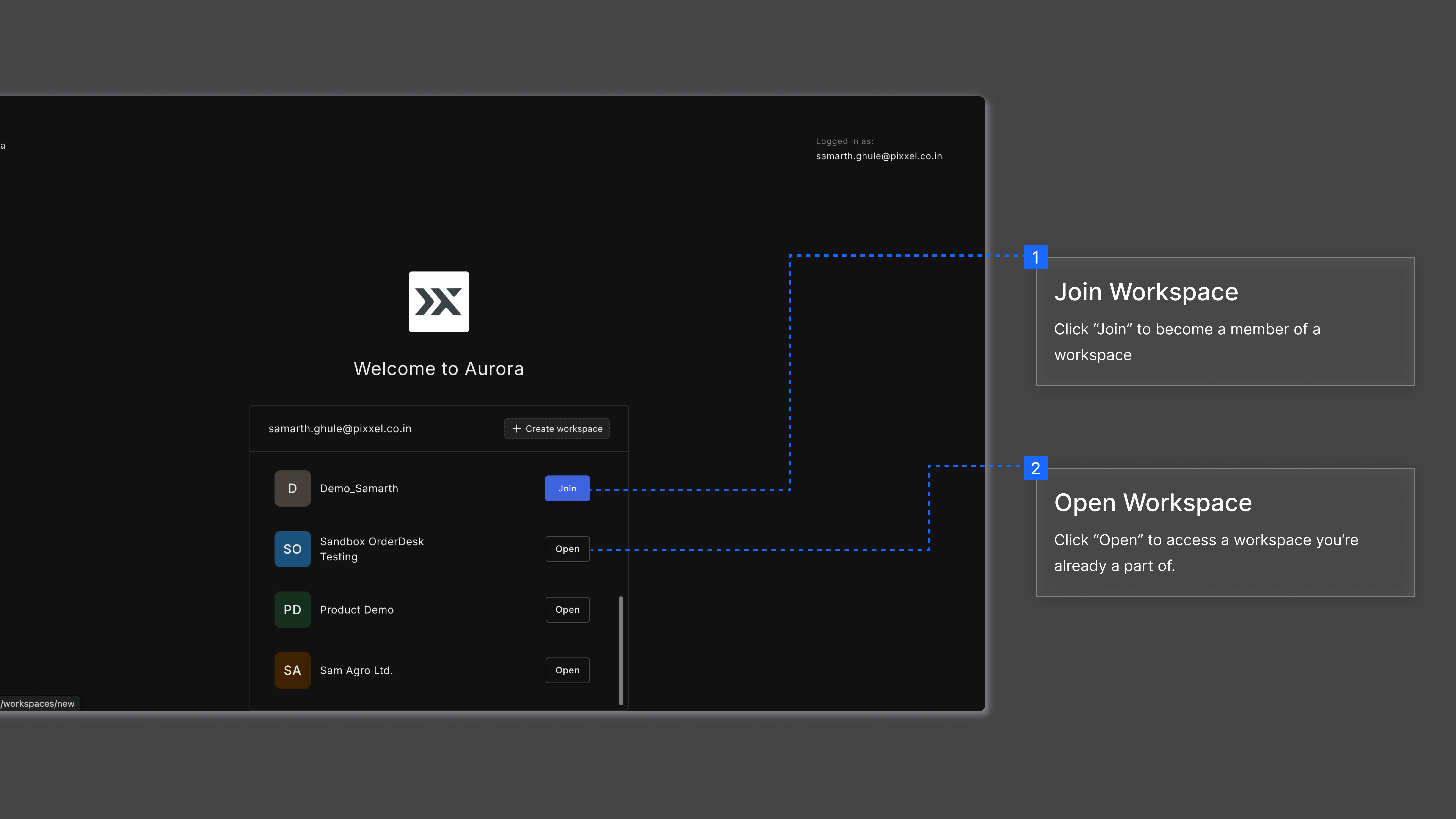Screen dimensions: 1456x819
Task: Open the Sandbox OrderDesk Testing workspace
Action: point(567,549)
